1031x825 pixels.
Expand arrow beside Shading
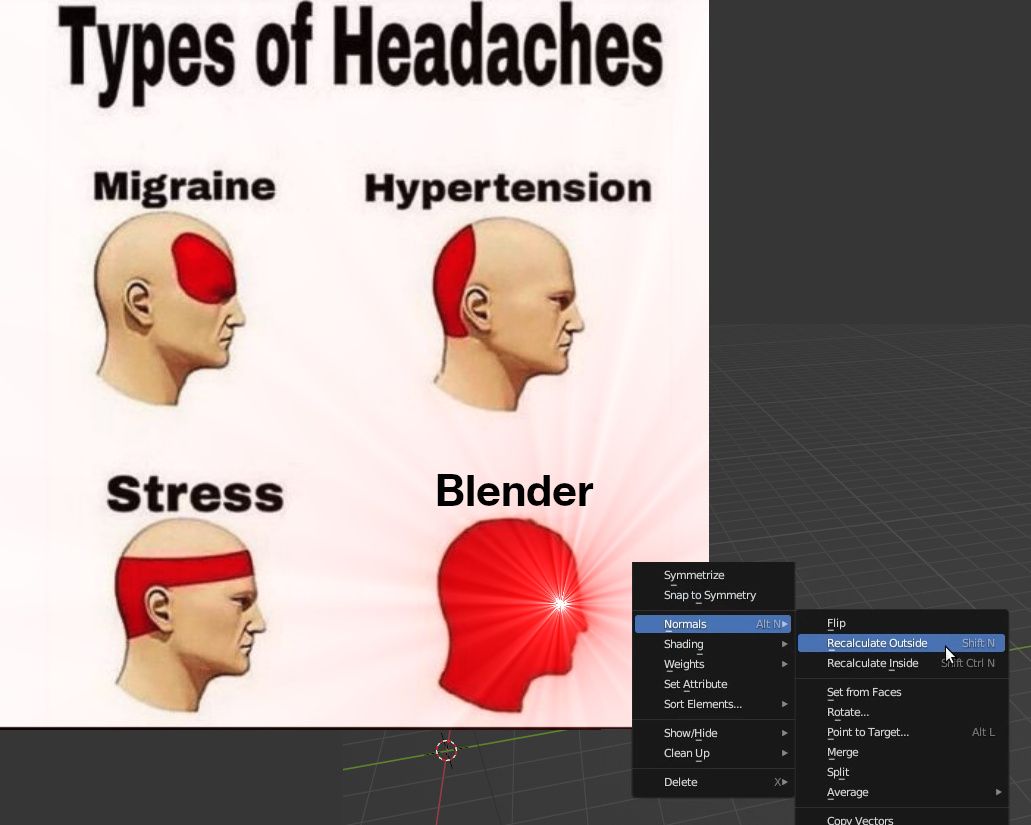click(784, 644)
